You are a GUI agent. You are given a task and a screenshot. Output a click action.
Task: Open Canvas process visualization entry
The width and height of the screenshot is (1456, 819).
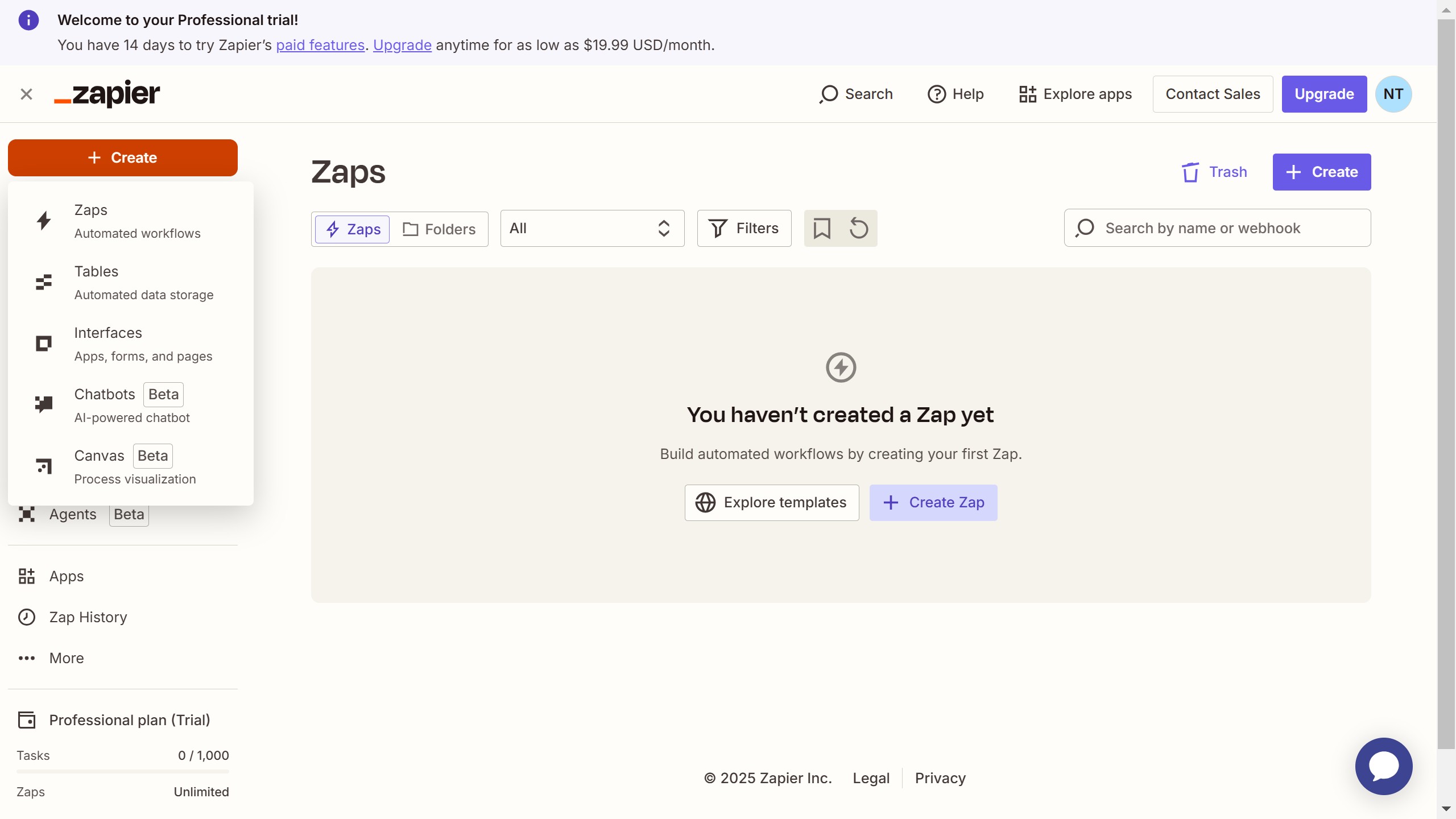[131, 467]
